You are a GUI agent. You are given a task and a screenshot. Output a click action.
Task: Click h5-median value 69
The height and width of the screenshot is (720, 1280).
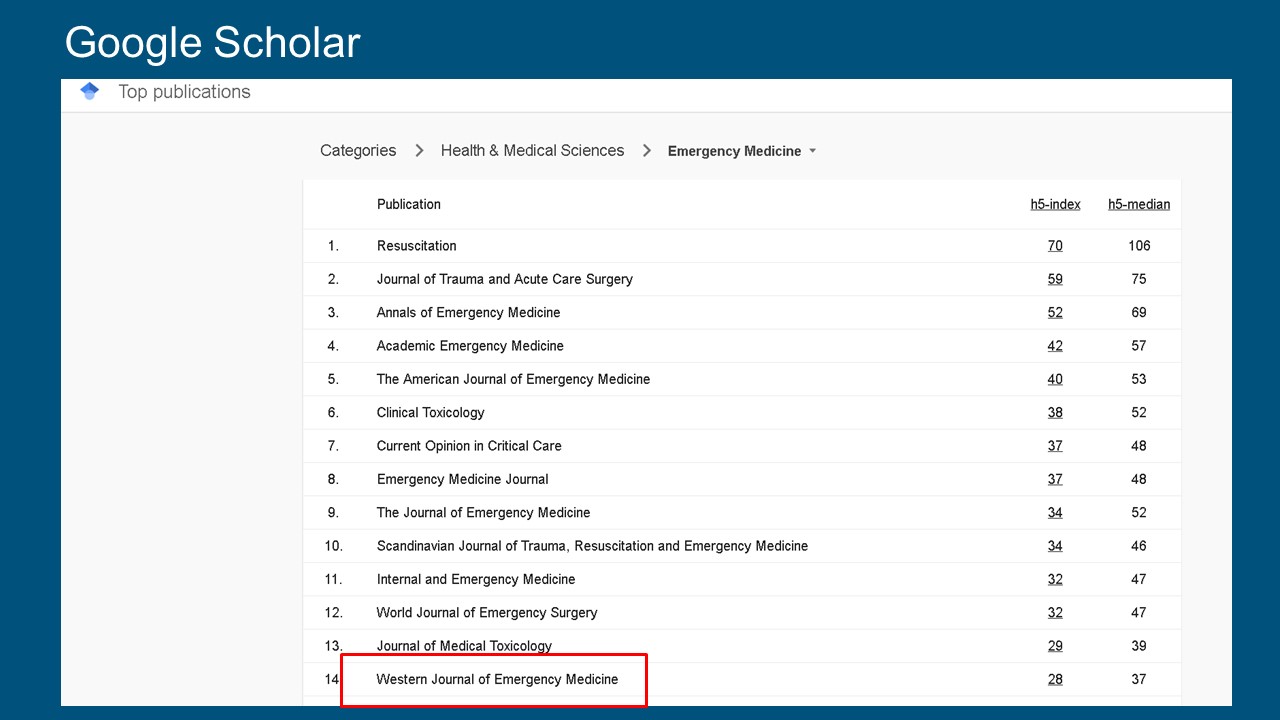(x=1139, y=313)
